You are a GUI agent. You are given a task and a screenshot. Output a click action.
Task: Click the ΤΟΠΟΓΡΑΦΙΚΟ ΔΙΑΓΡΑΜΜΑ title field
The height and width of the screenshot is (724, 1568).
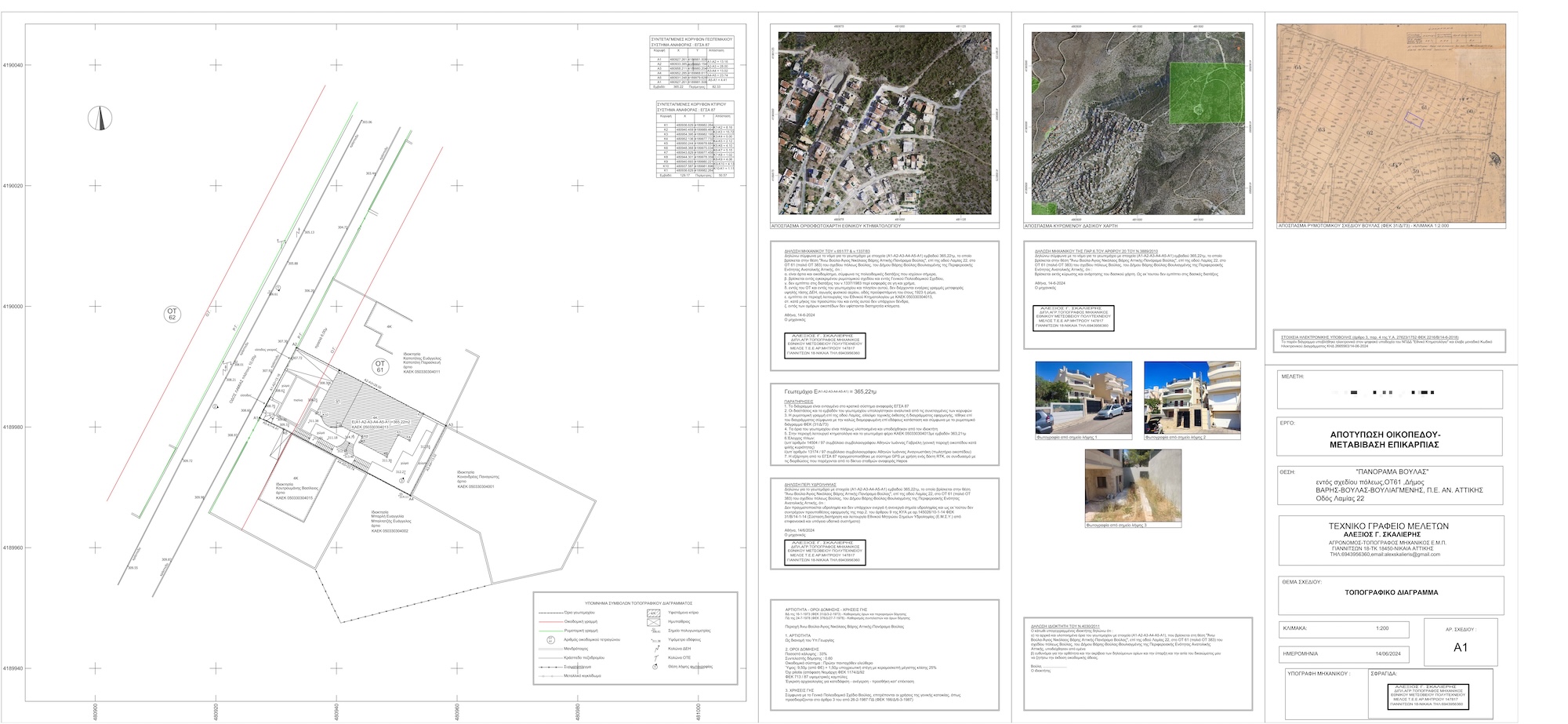[x=1391, y=592]
